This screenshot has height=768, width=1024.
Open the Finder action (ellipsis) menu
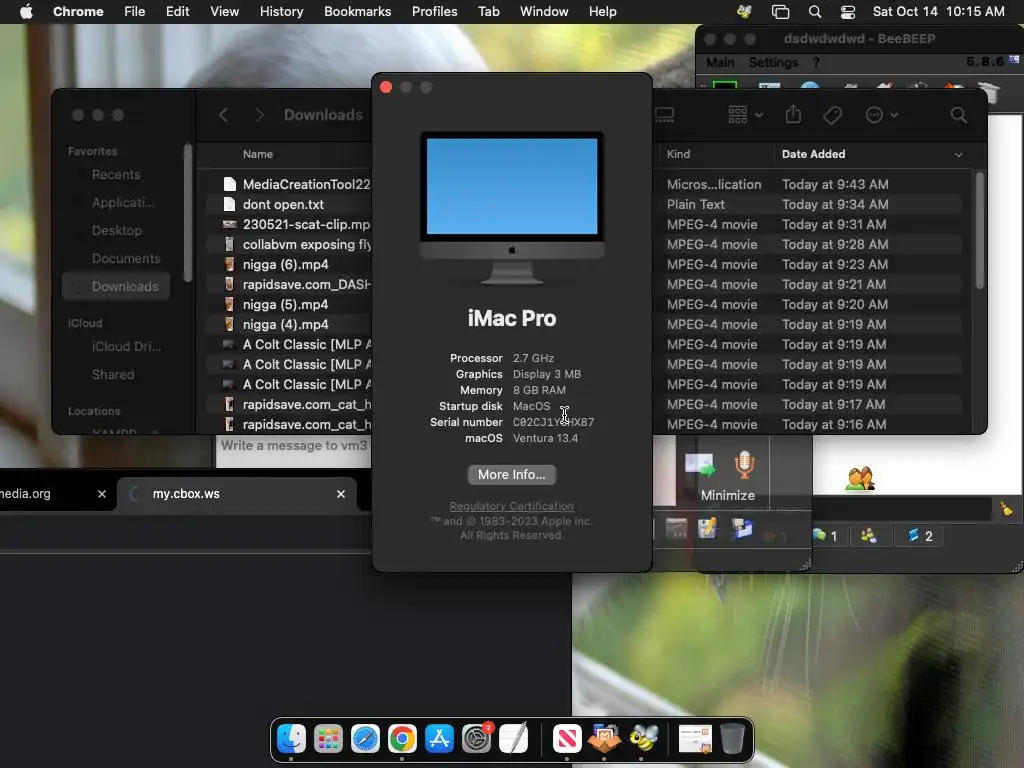(881, 115)
